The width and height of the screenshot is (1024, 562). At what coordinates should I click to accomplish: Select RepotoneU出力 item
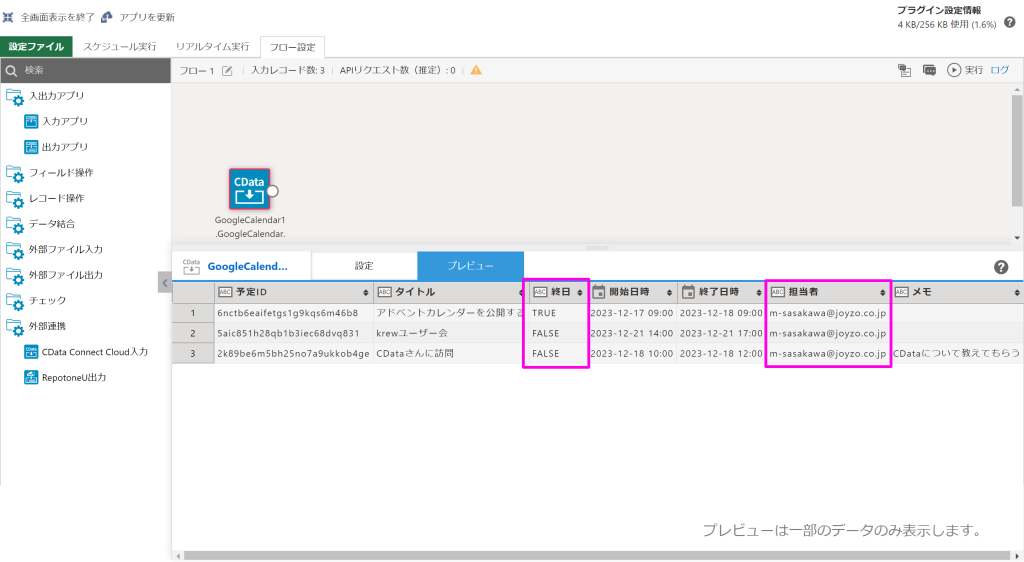click(65, 377)
